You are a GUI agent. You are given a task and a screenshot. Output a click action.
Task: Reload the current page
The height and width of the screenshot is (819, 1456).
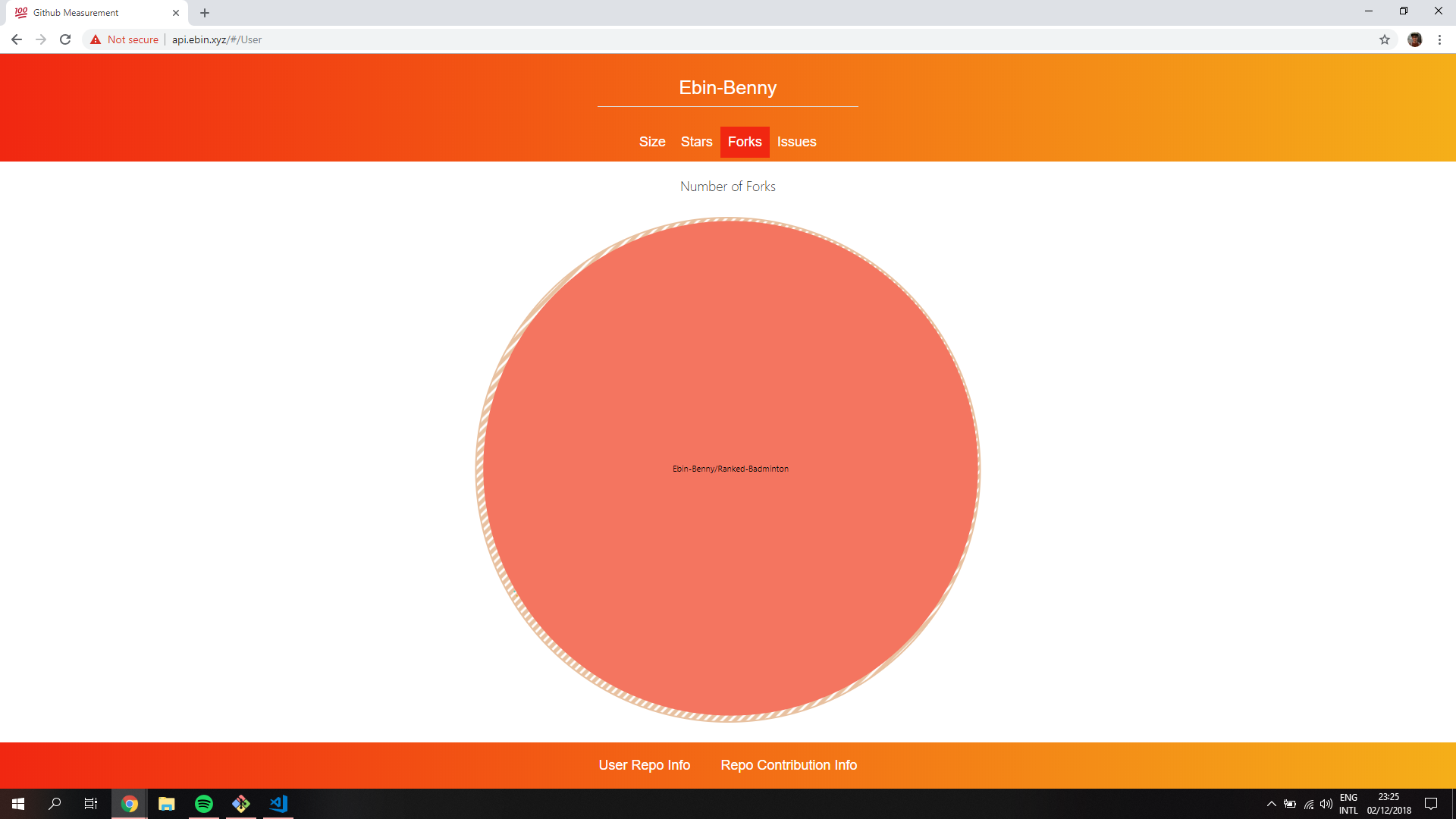65,39
